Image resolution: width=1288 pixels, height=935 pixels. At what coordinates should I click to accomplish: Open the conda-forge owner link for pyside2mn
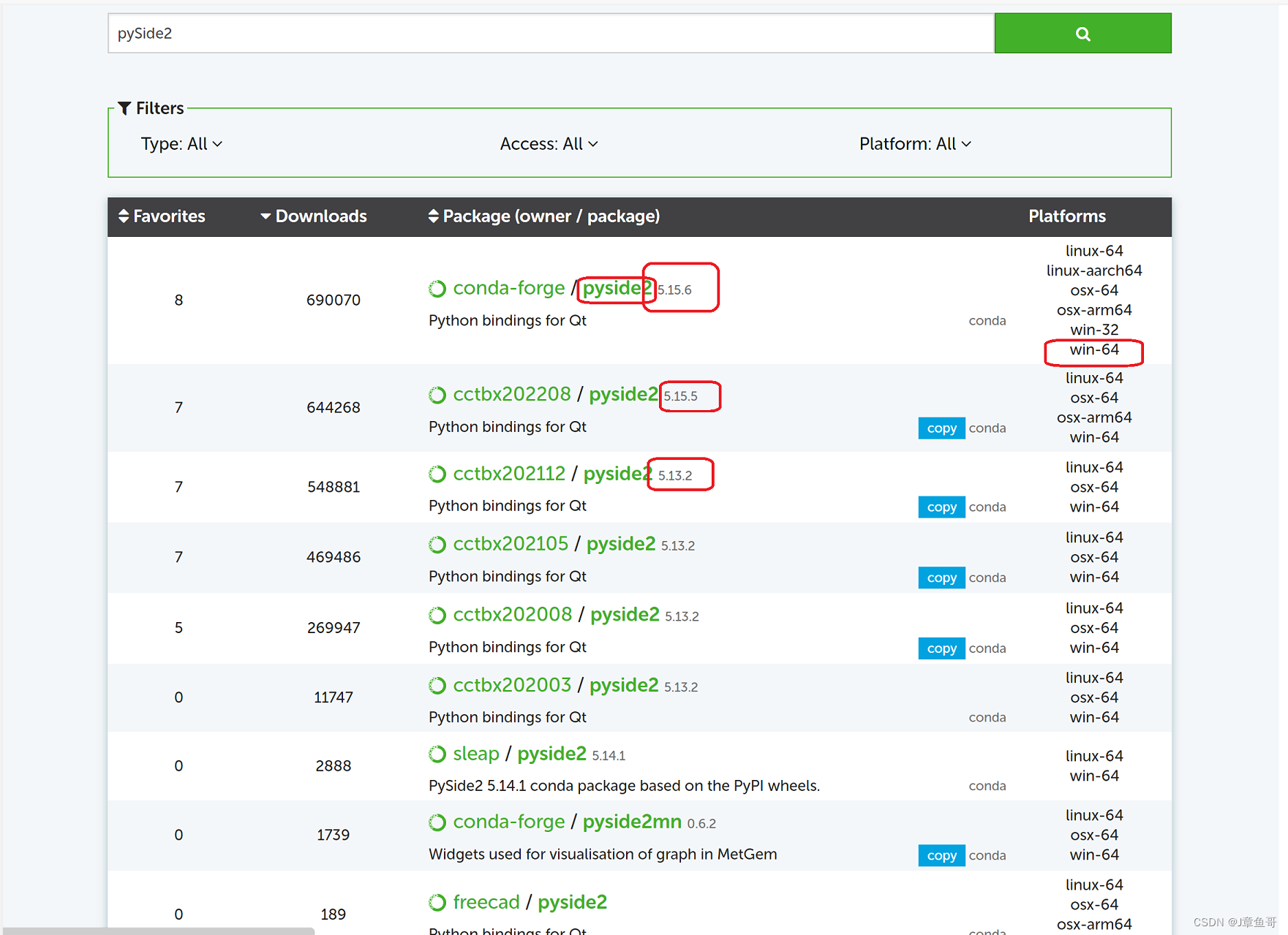click(509, 822)
